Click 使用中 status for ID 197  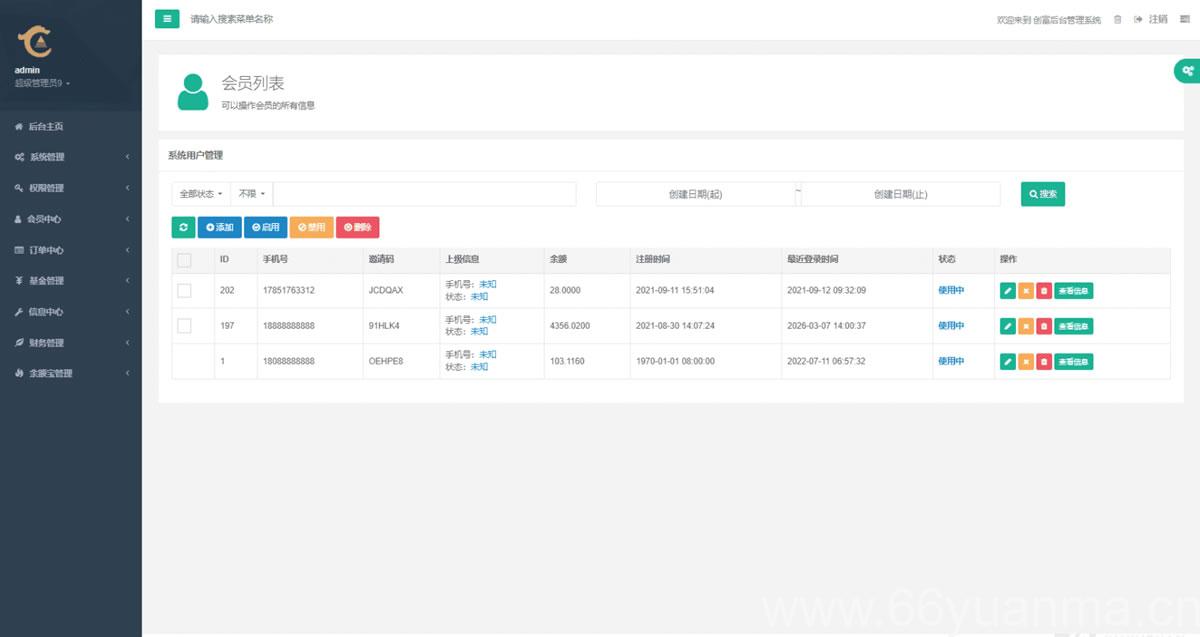click(951, 325)
